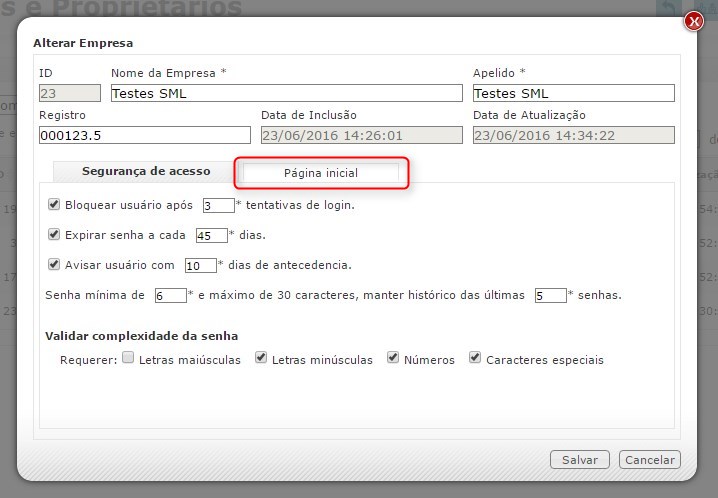Uncheck the Expirar senha a cada option

click(x=54, y=235)
